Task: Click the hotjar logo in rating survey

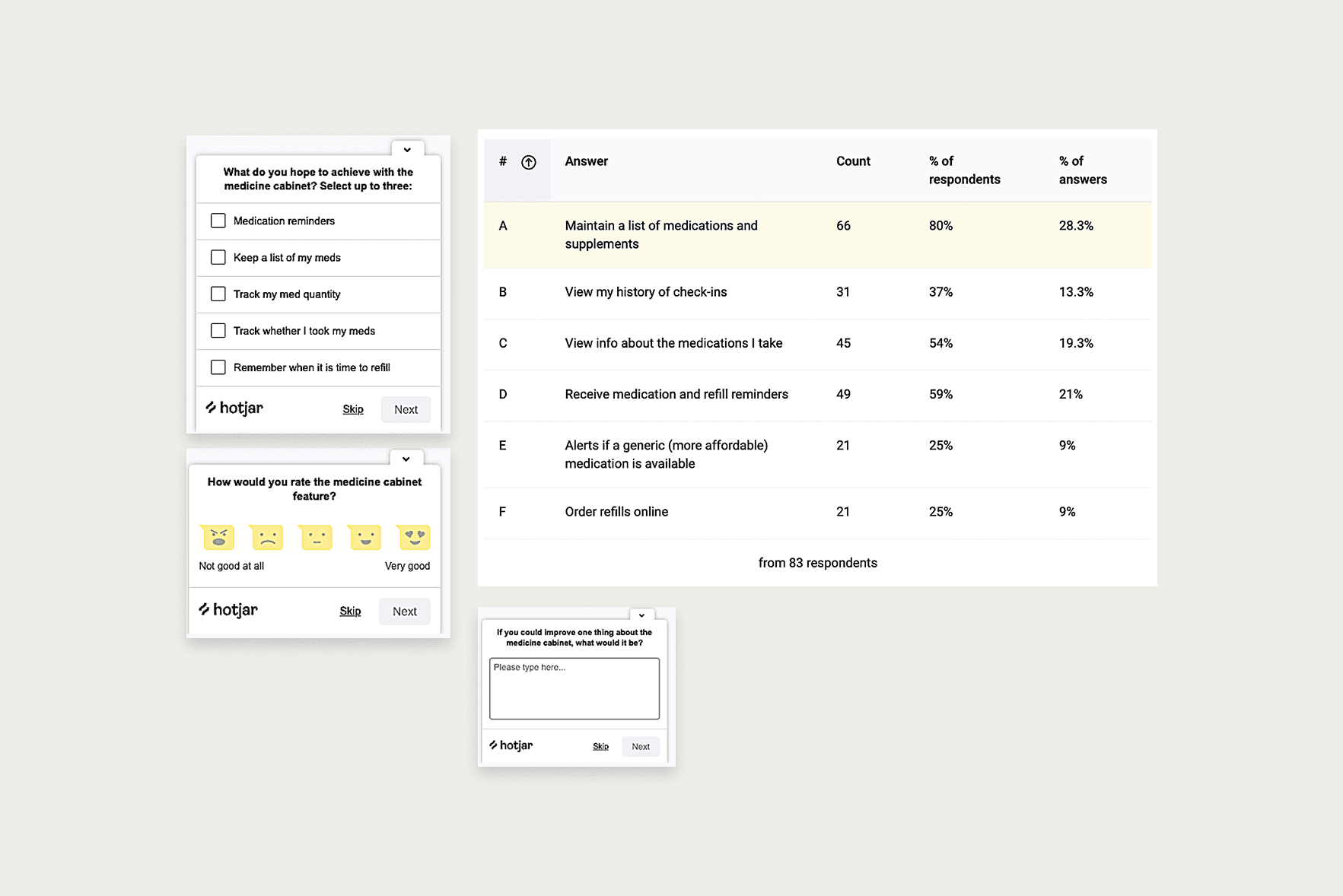Action: (x=228, y=610)
